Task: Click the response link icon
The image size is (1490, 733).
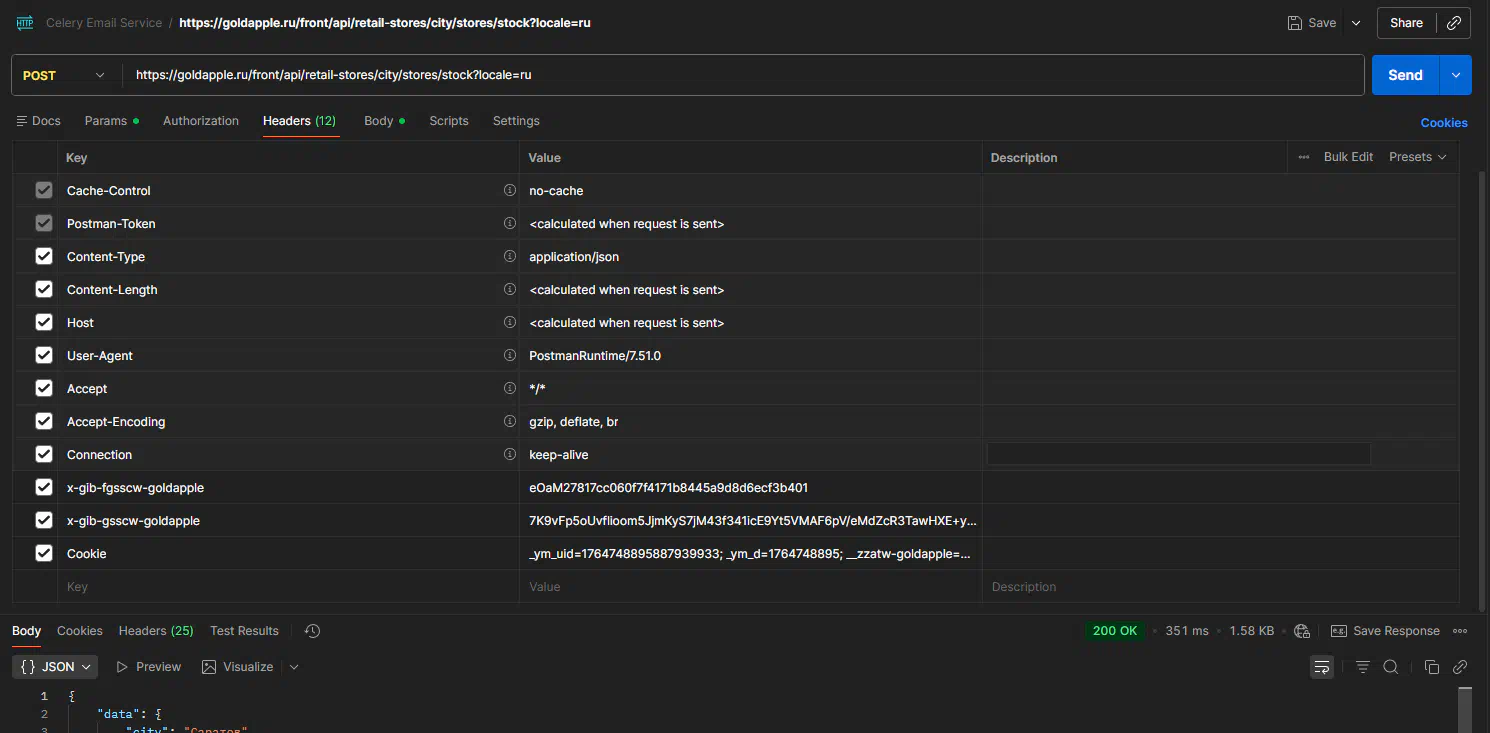Action: [x=1460, y=667]
